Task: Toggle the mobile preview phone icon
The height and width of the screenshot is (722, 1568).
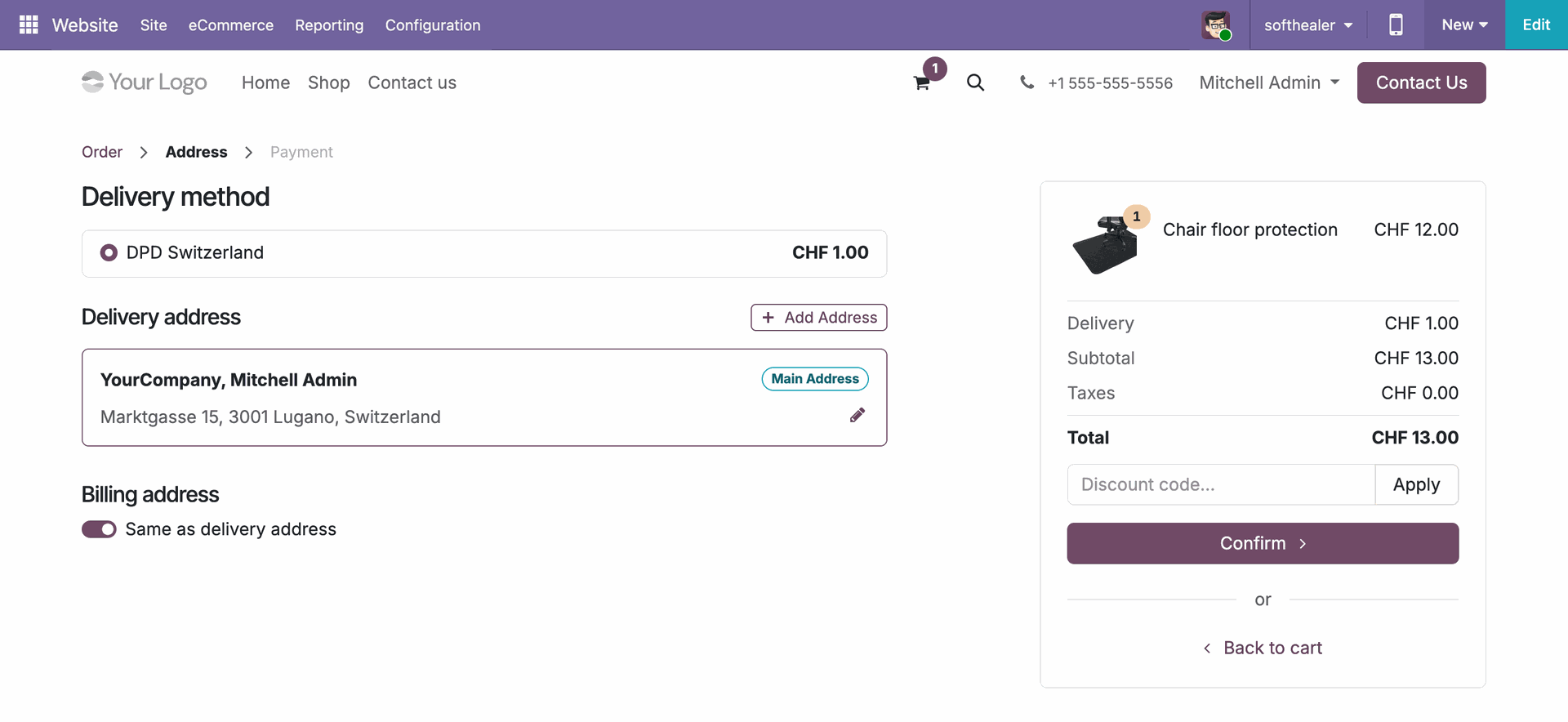Action: pyautogui.click(x=1396, y=25)
